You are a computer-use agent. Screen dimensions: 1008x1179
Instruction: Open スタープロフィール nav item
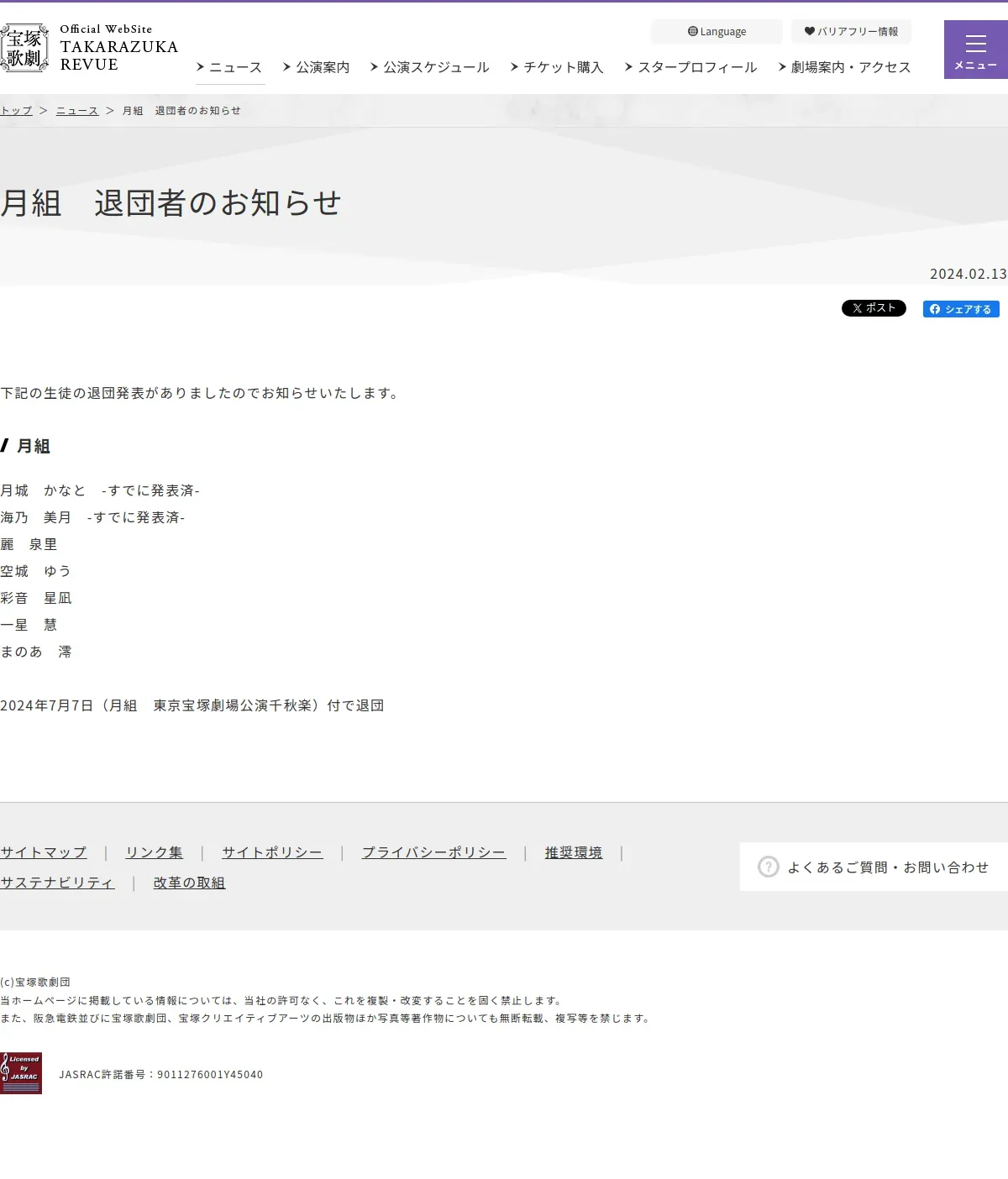click(x=690, y=67)
